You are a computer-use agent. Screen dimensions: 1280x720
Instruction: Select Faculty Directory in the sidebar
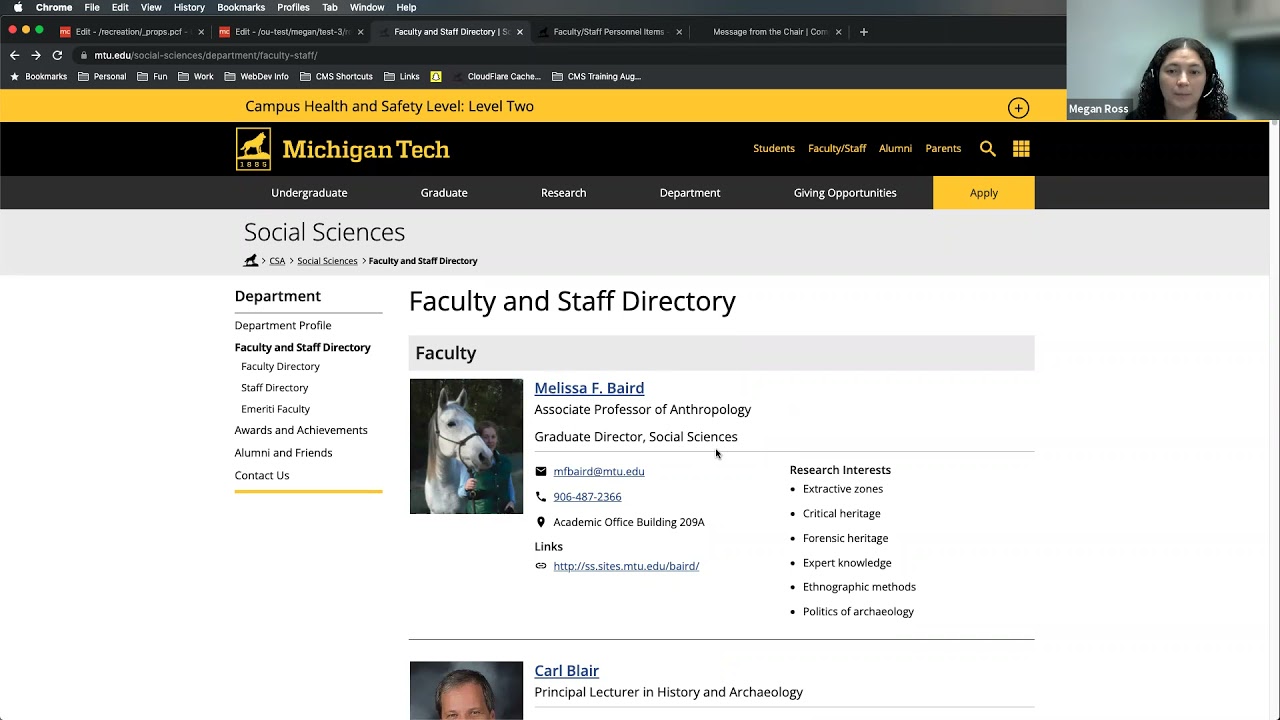[280, 367]
